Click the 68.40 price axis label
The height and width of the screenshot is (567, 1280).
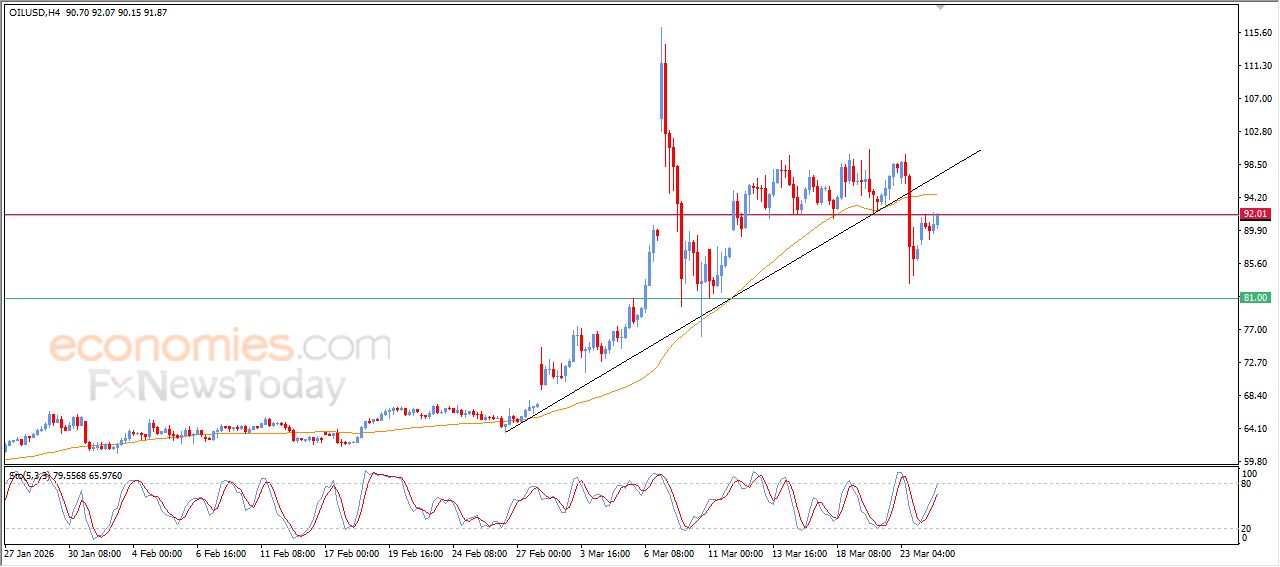tap(1257, 396)
